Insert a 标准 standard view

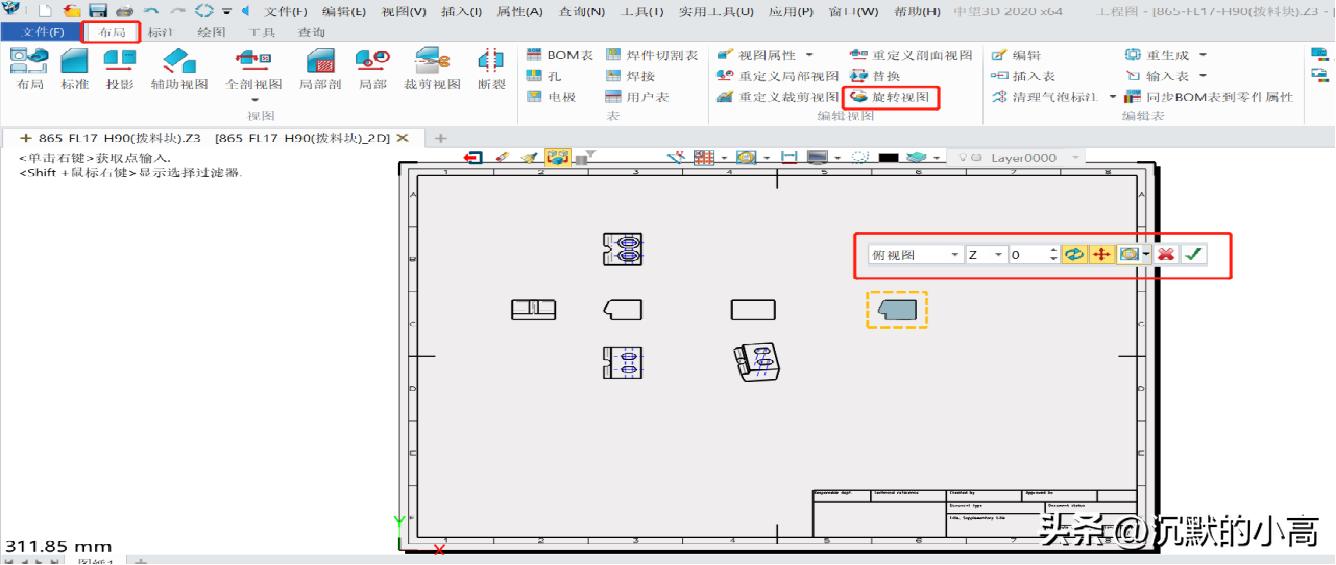[x=74, y=69]
